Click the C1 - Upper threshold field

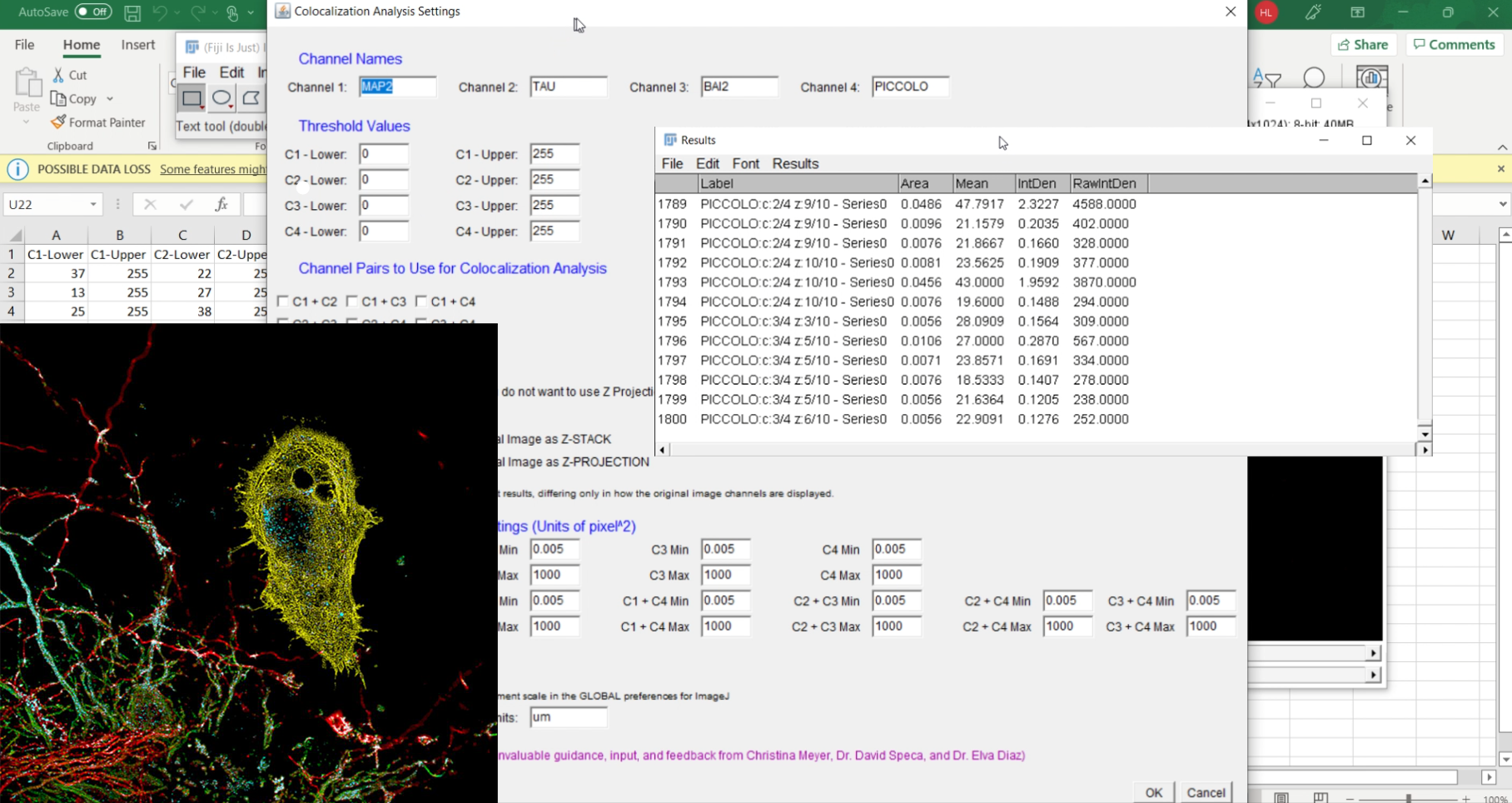coord(555,154)
